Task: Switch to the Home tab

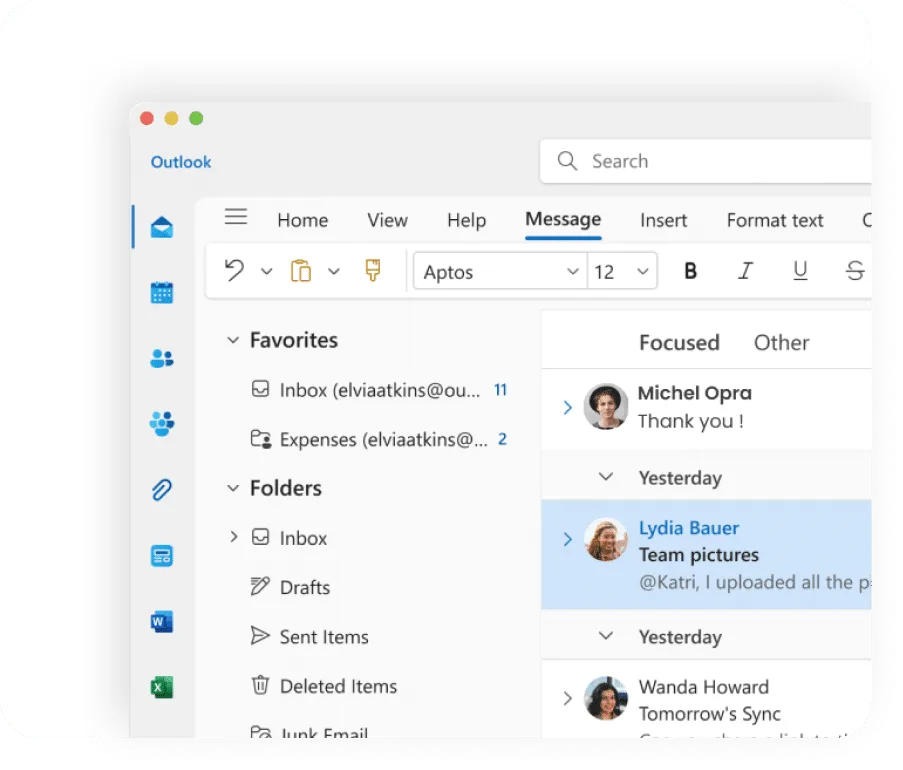Action: (302, 220)
